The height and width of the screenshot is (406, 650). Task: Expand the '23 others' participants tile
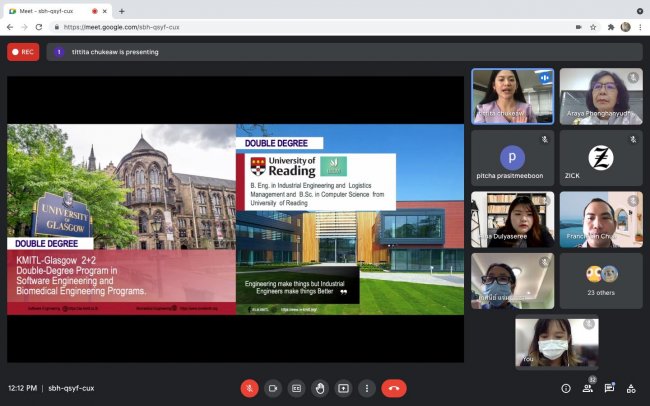tap(600, 280)
